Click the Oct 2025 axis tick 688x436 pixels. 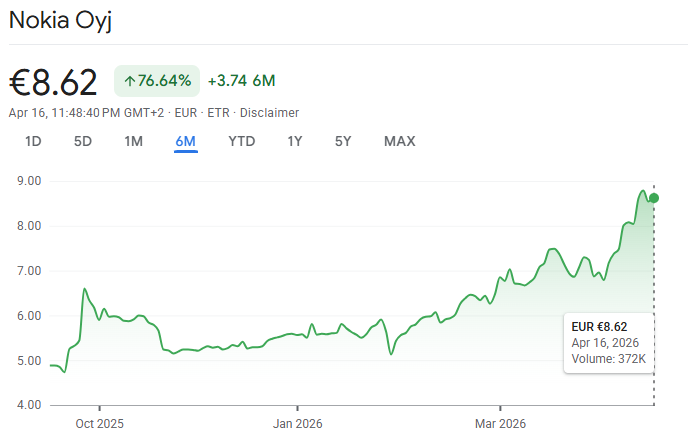coord(100,408)
